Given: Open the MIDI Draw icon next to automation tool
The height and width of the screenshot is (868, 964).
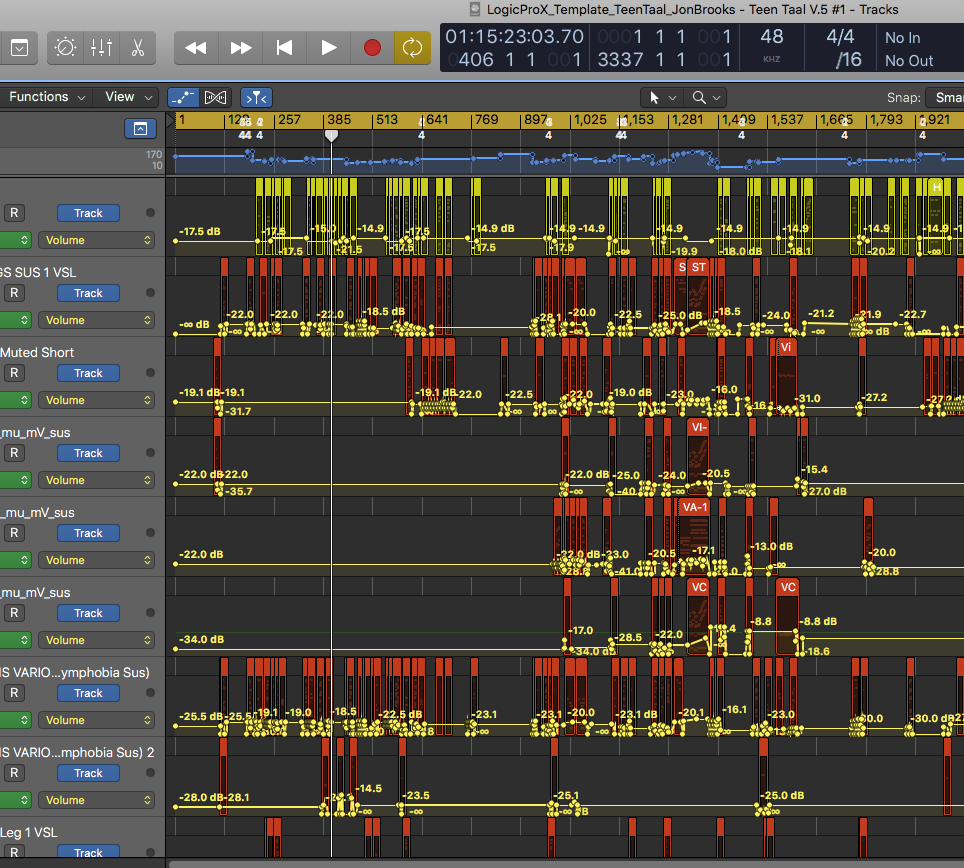Looking at the screenshot, I should pos(215,97).
